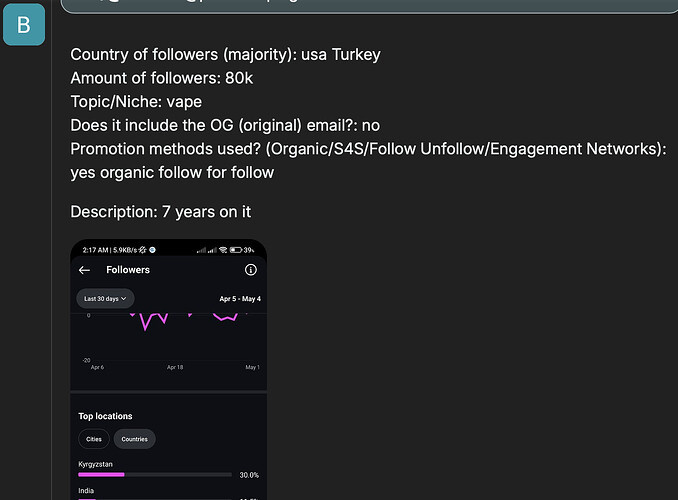The width and height of the screenshot is (678, 500).
Task: Open the embedded followers insights screenshot
Action: tap(168, 369)
